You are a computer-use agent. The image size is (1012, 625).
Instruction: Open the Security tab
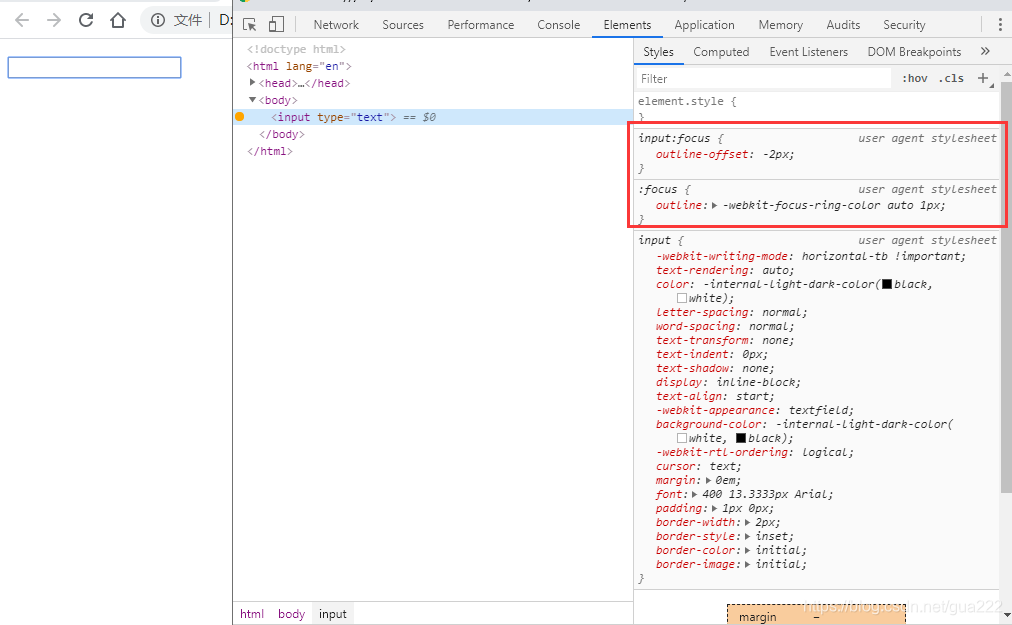904,25
